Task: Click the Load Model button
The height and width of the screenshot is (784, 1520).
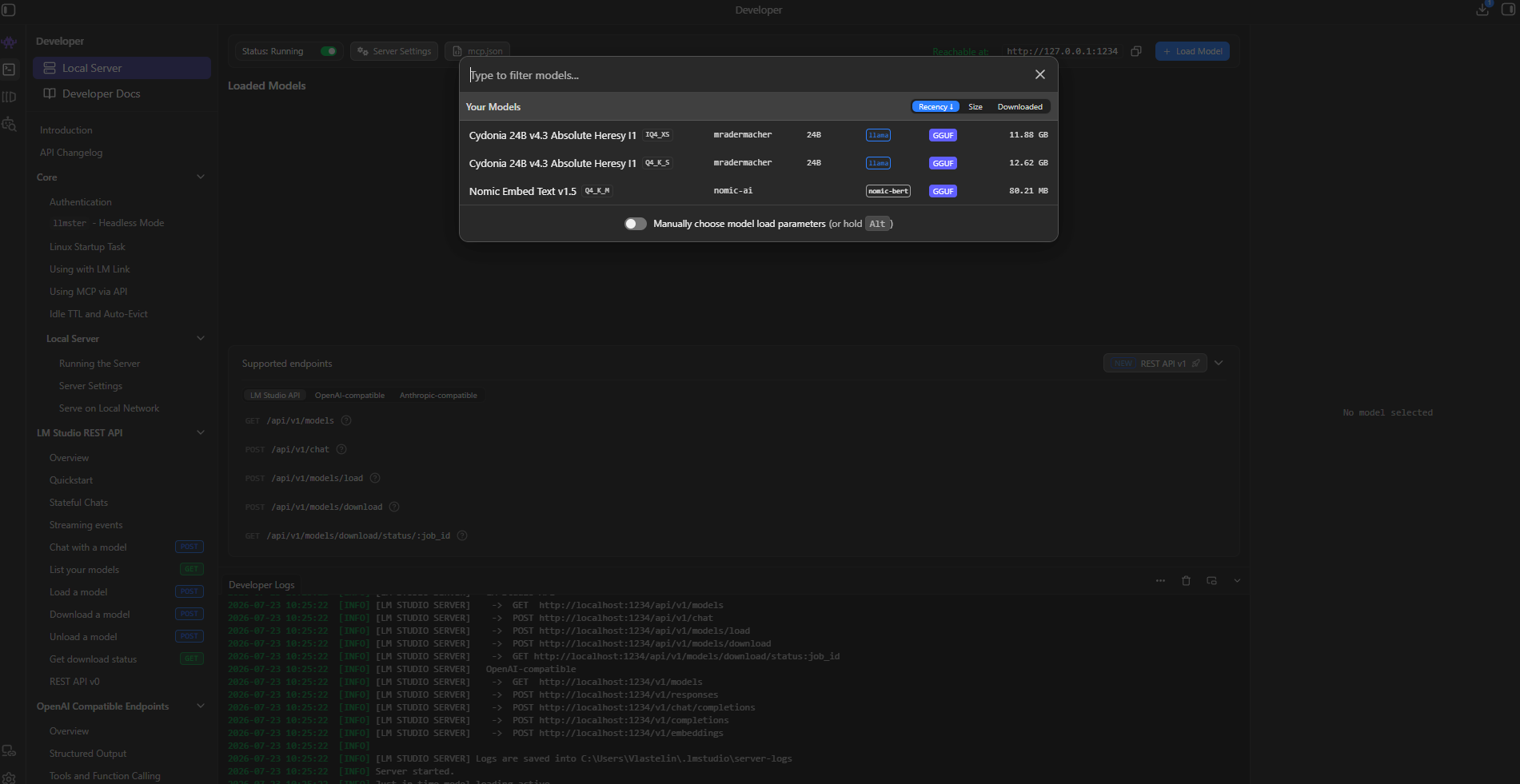Action: tap(1192, 51)
